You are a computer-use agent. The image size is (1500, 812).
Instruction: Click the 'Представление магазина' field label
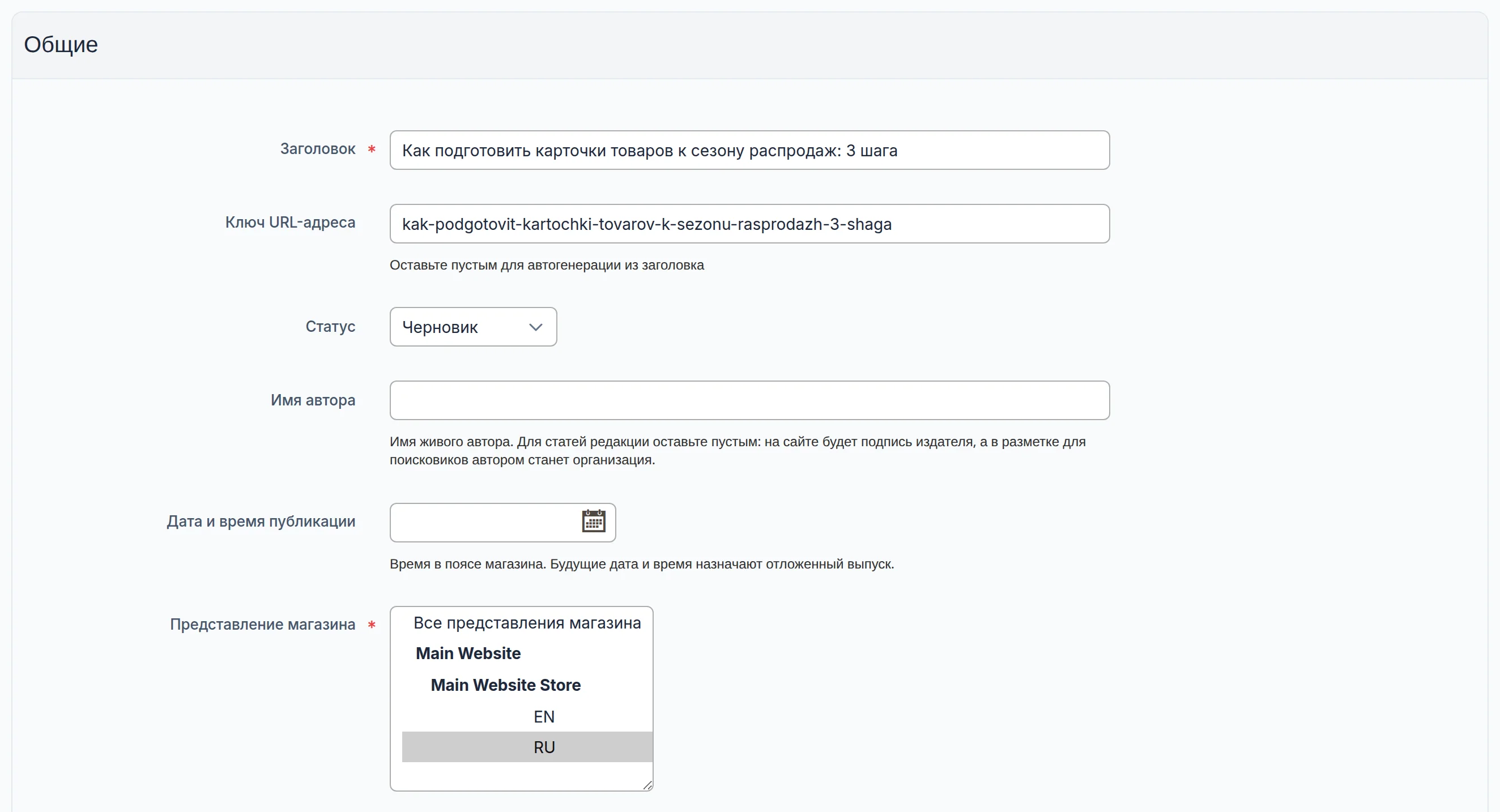(x=263, y=625)
